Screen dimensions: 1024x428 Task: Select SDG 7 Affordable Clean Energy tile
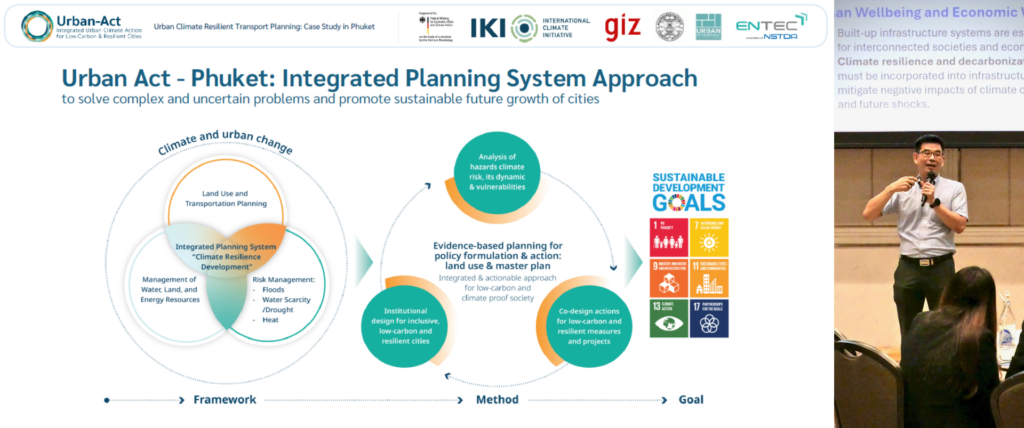pyautogui.click(x=709, y=236)
